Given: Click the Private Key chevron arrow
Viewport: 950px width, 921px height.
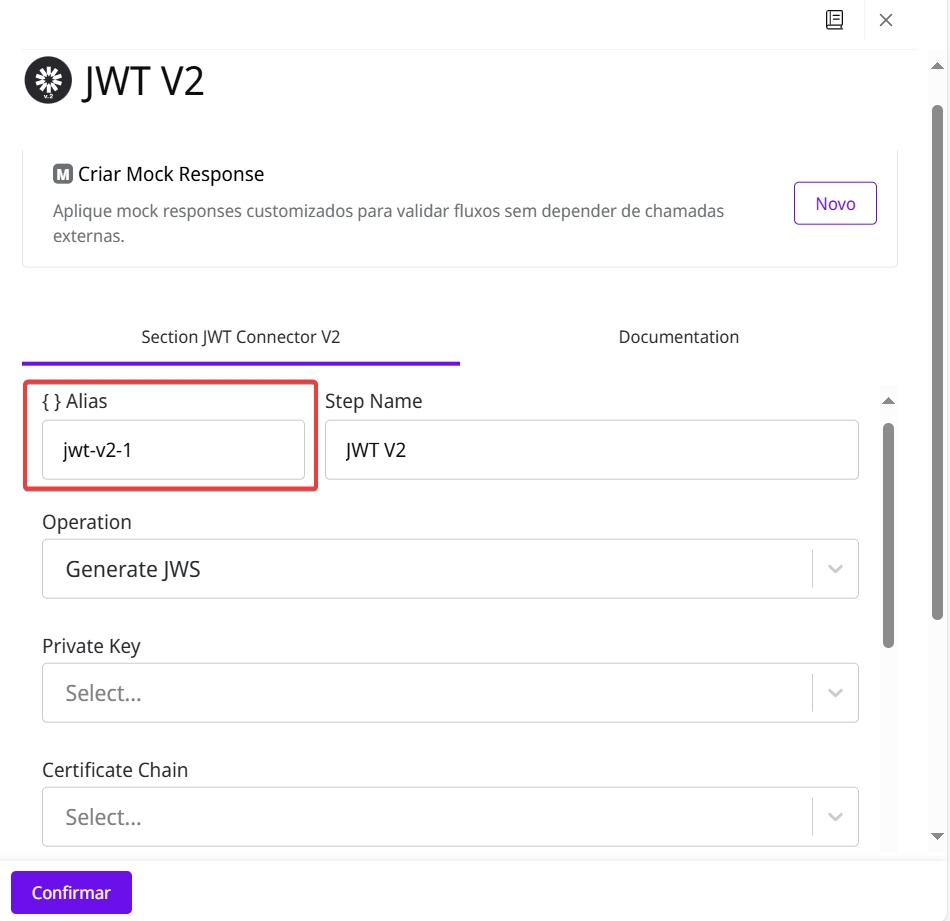Looking at the screenshot, I should pyautogui.click(x=835, y=693).
